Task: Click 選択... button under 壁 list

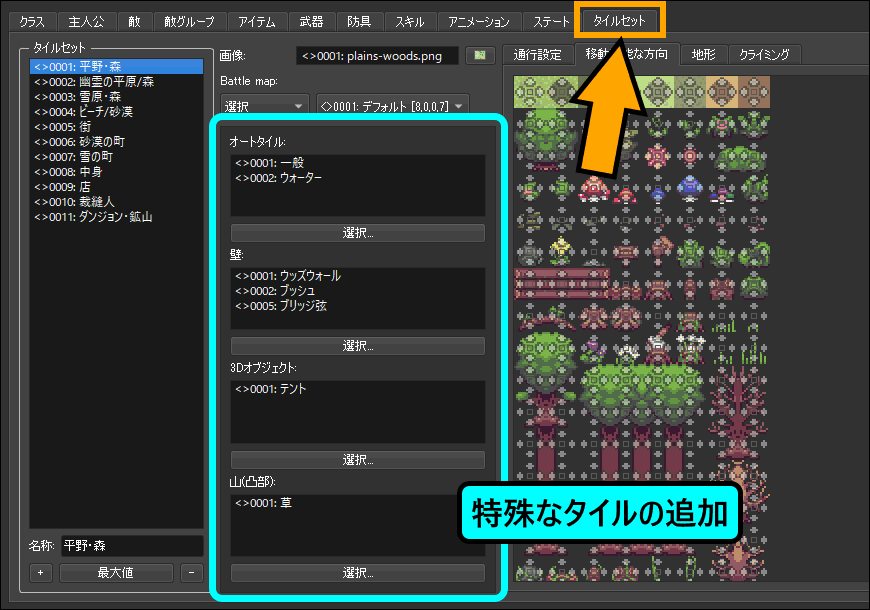Action: click(x=357, y=346)
